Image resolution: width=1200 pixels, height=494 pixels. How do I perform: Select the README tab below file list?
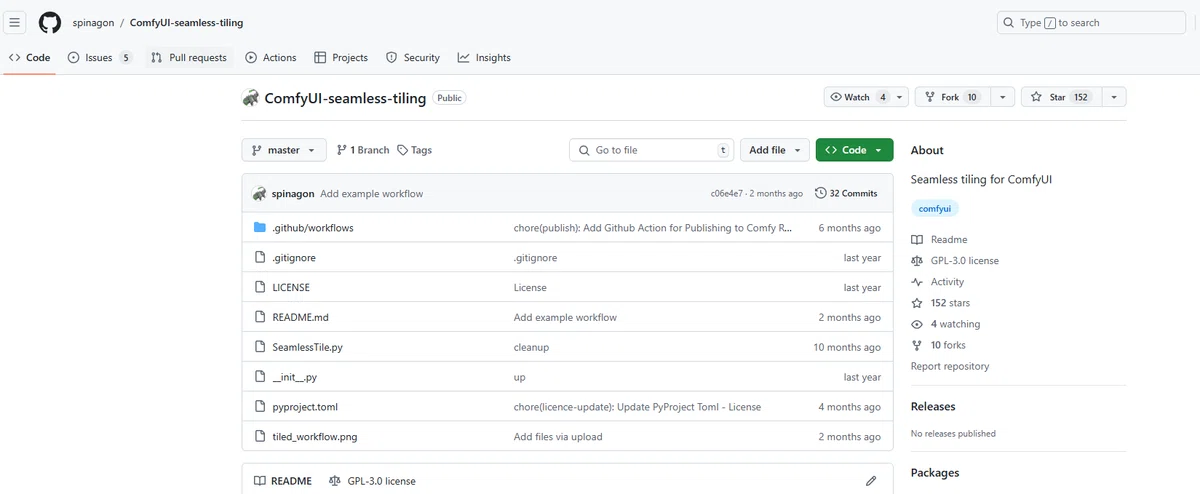(283, 481)
